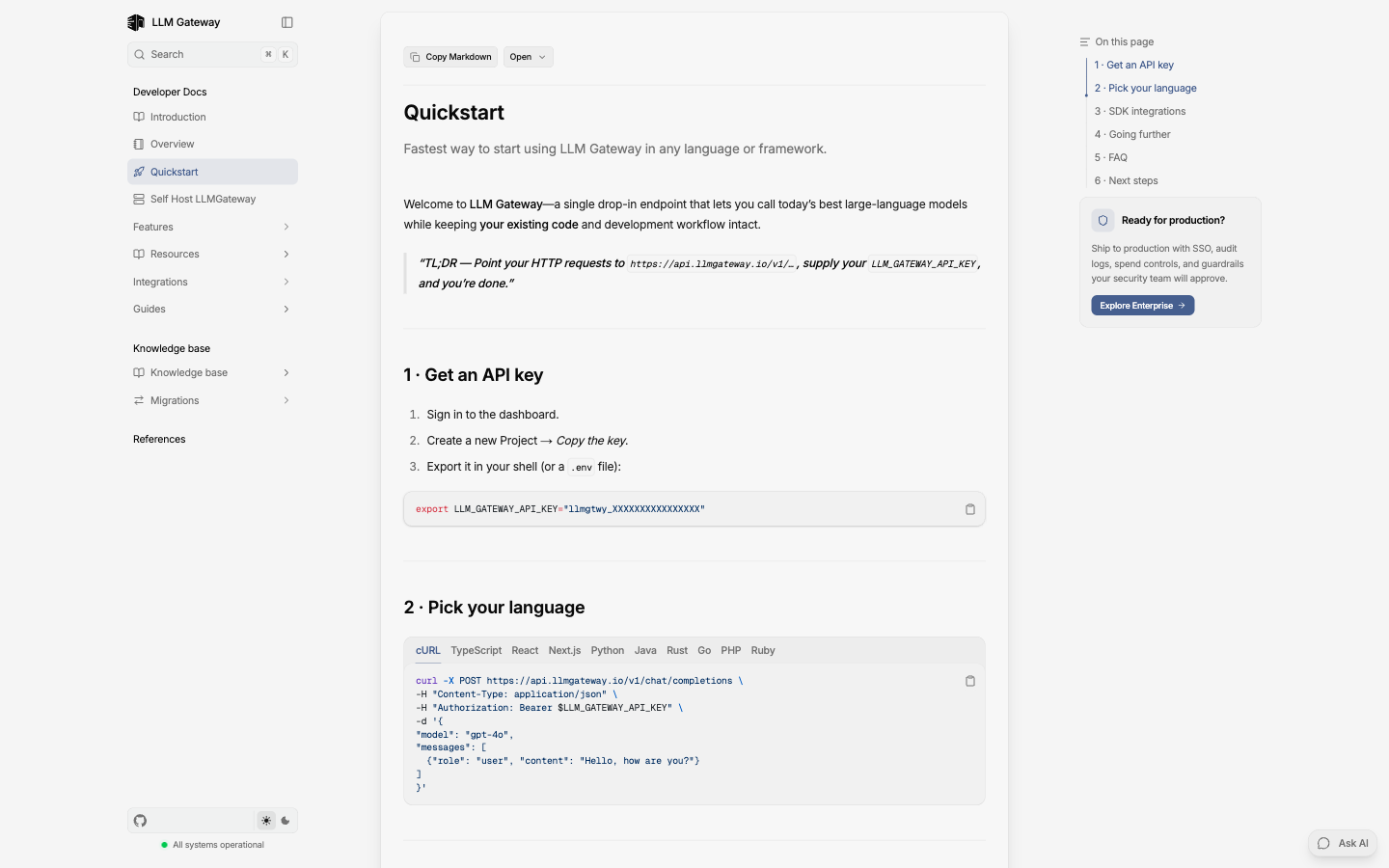Click the shield icon in production card
Screen dimensions: 1389x868
tap(1103, 220)
